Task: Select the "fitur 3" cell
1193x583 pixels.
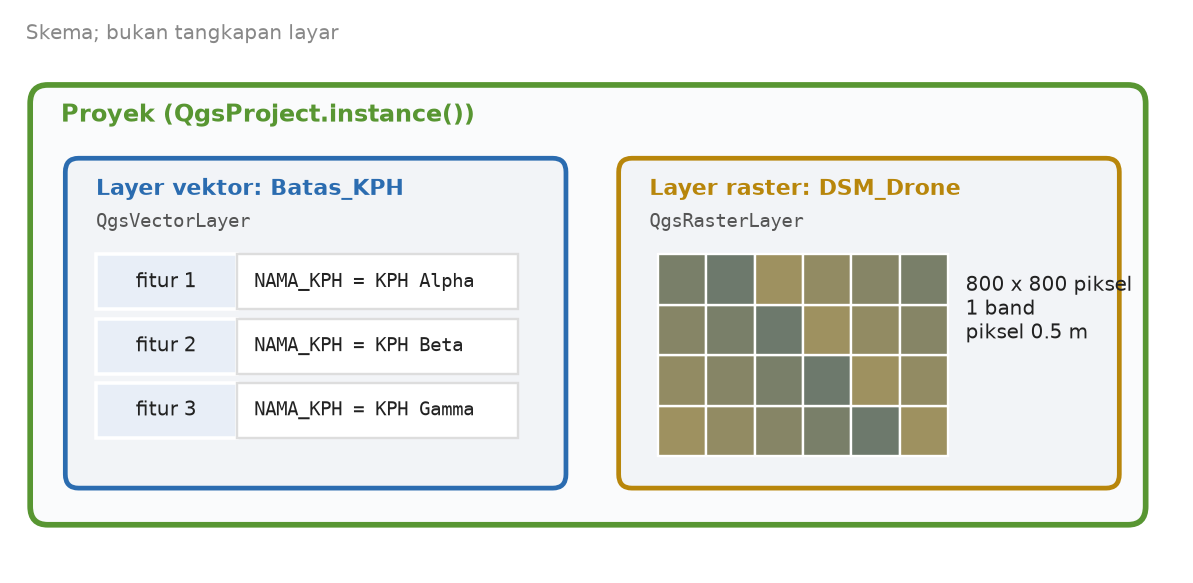Action: click(x=166, y=409)
